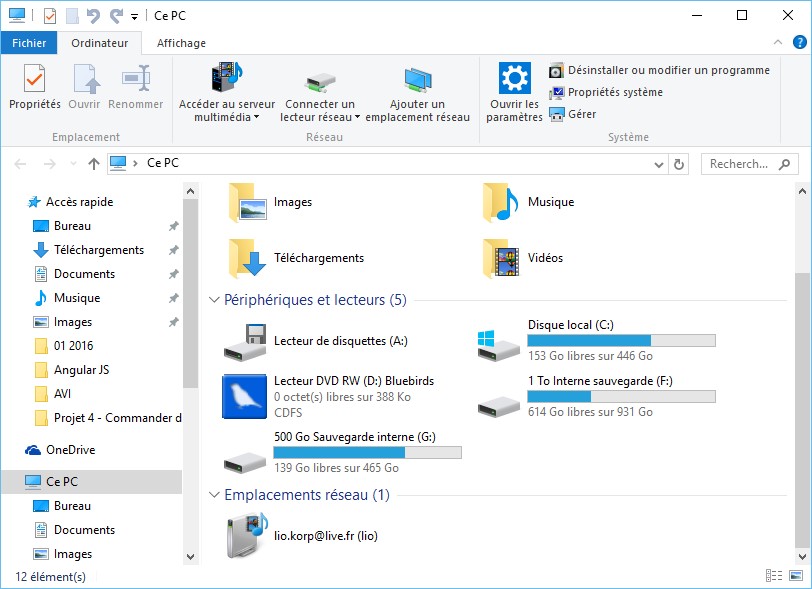Click the Disque local C: usage bar
The image size is (812, 589).
(622, 339)
